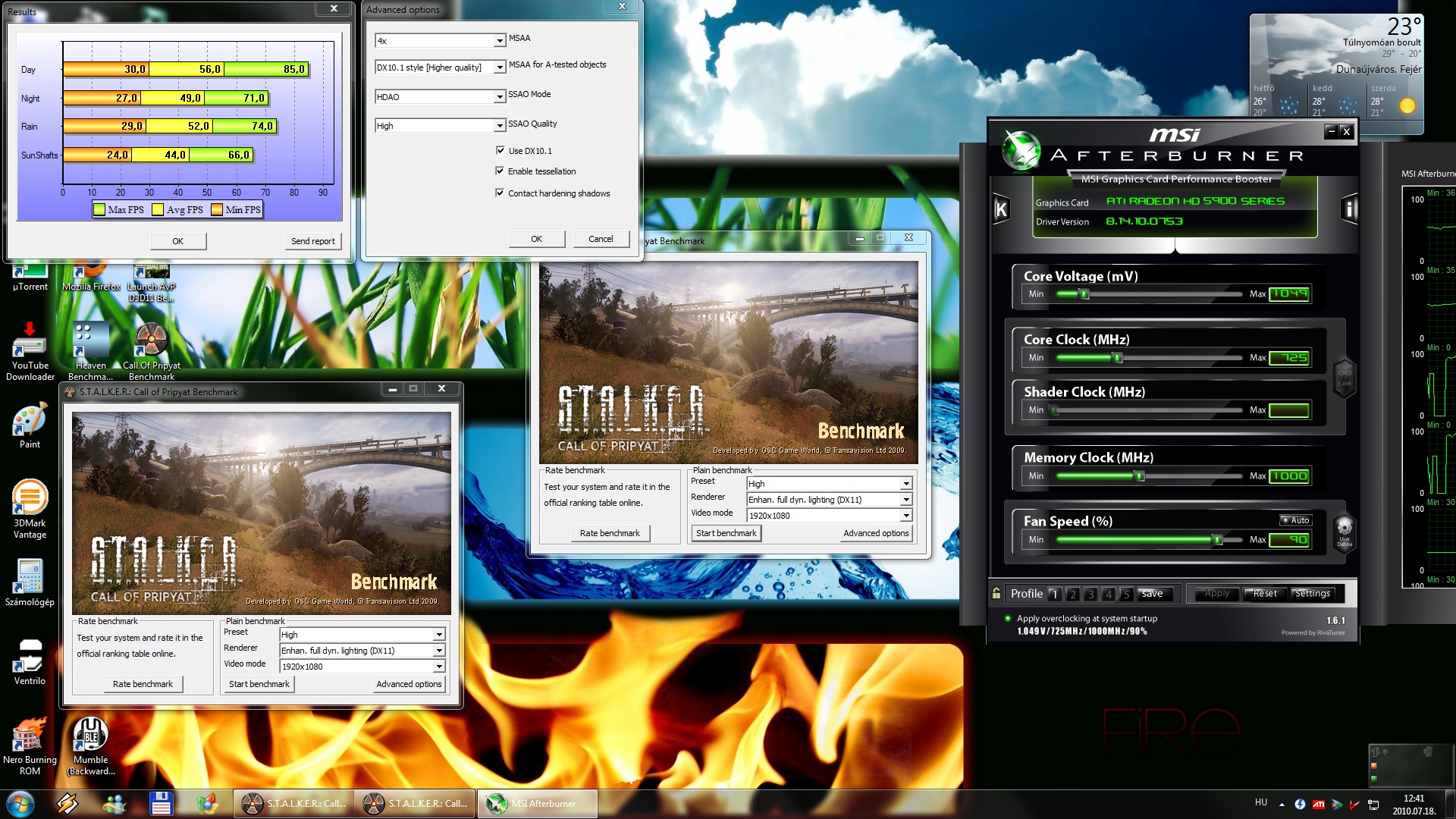This screenshot has height=819, width=1456.
Task: Select the Heaven Benchmark desktop shortcut
Action: (x=90, y=351)
